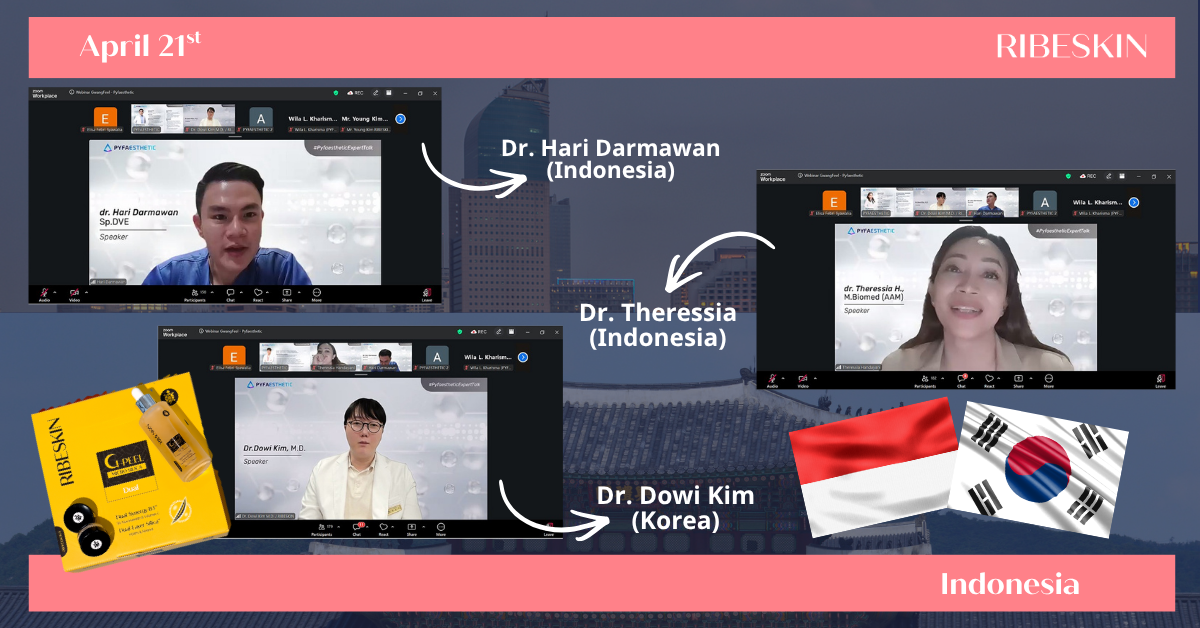Click Share screen icon in Hari Darmawan's window
Viewport: 1200px width, 628px height.
coord(287,293)
